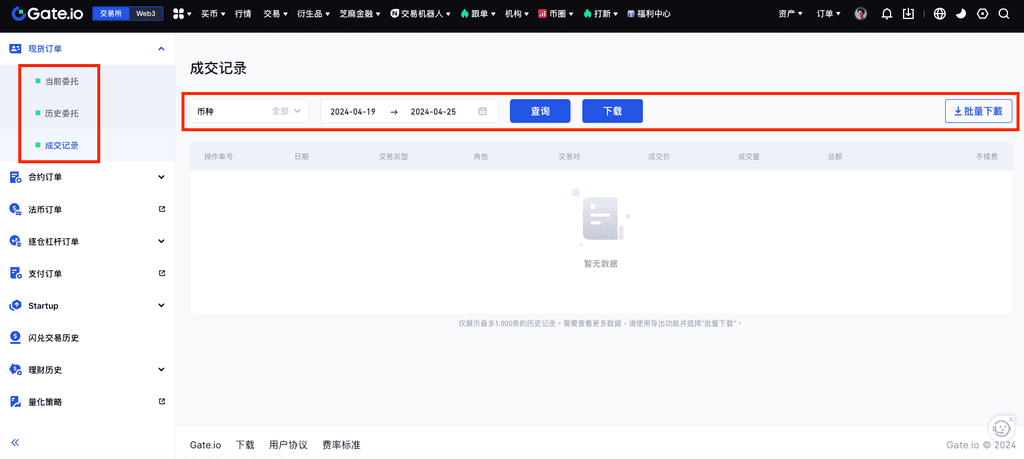Open the search magnifier icon
1024x459 pixels.
click(1003, 14)
